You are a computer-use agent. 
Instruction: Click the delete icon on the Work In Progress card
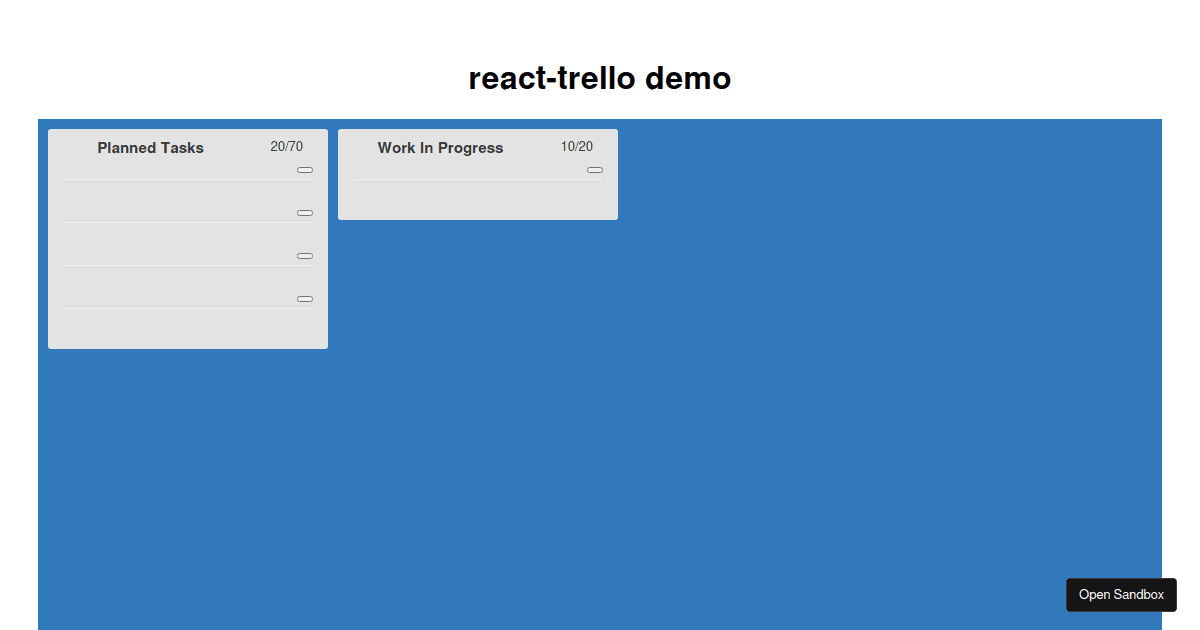[x=595, y=170]
